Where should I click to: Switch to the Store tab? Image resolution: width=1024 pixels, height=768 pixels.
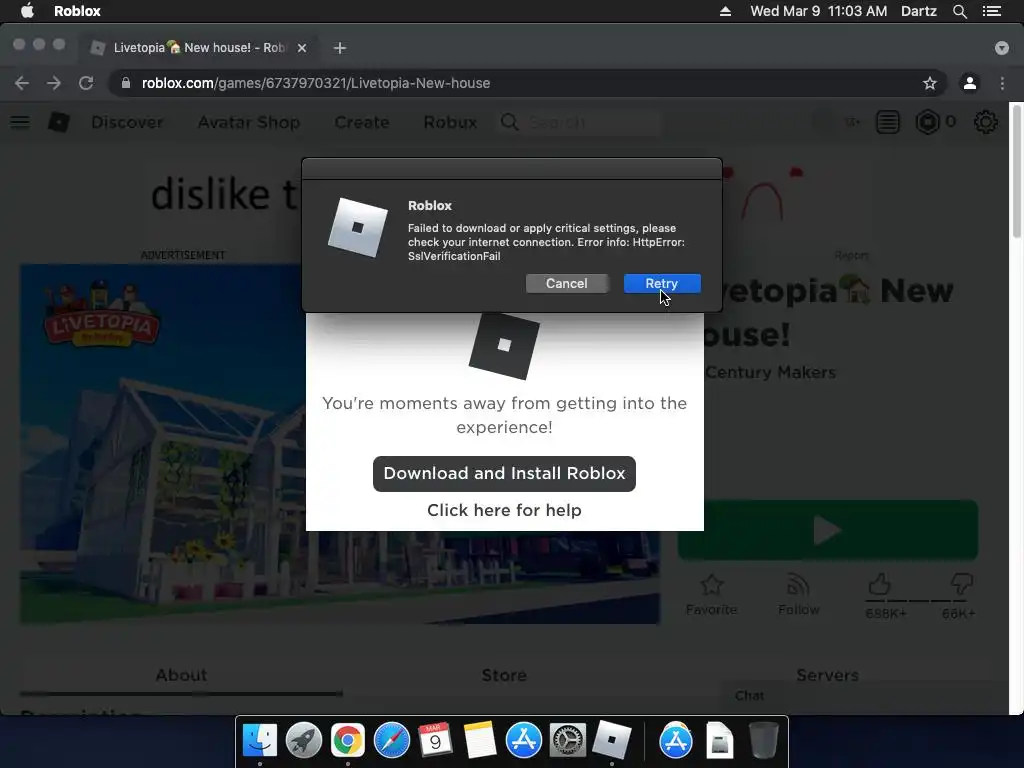point(504,675)
